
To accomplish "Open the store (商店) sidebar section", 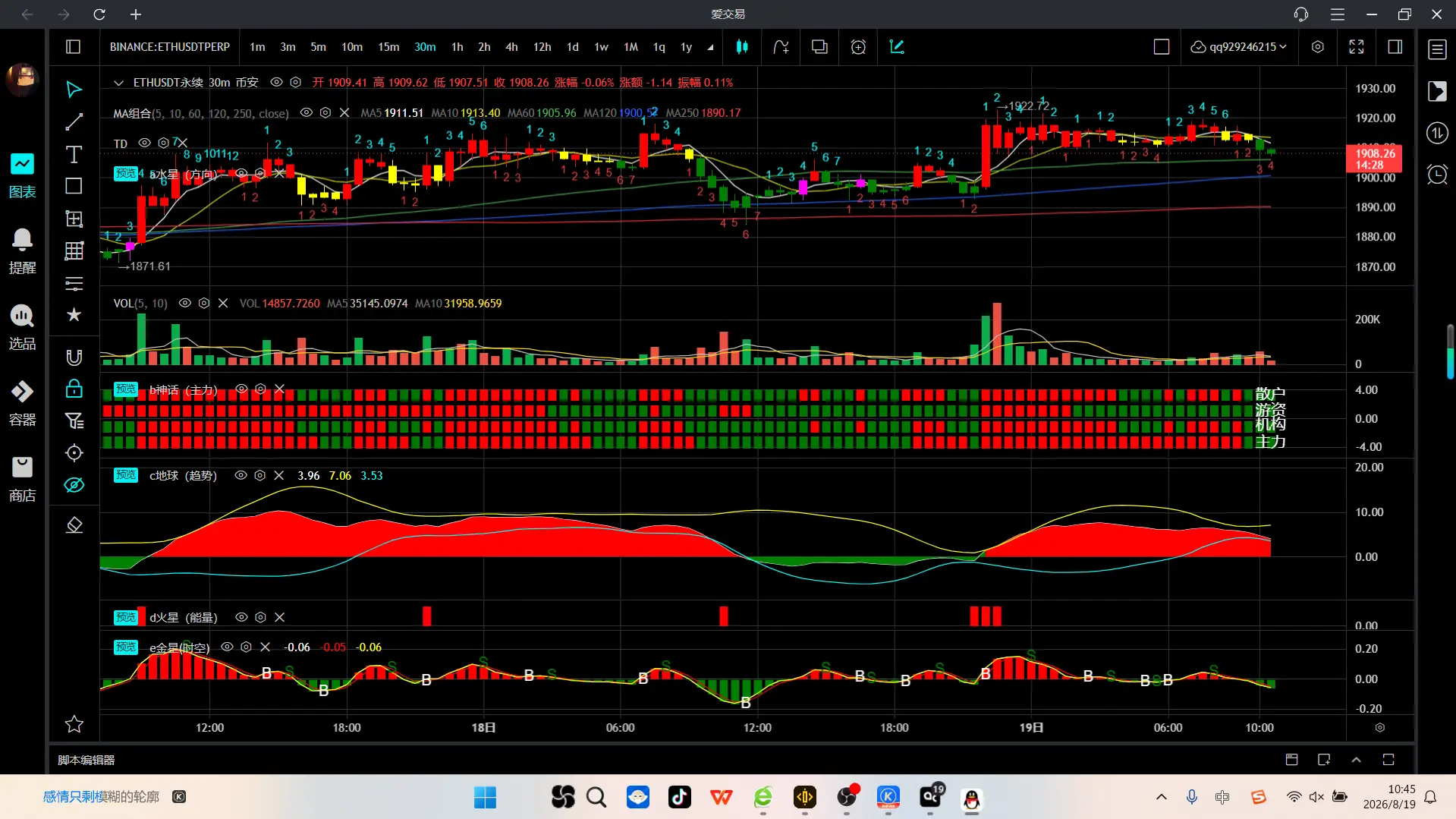I will pyautogui.click(x=22, y=479).
